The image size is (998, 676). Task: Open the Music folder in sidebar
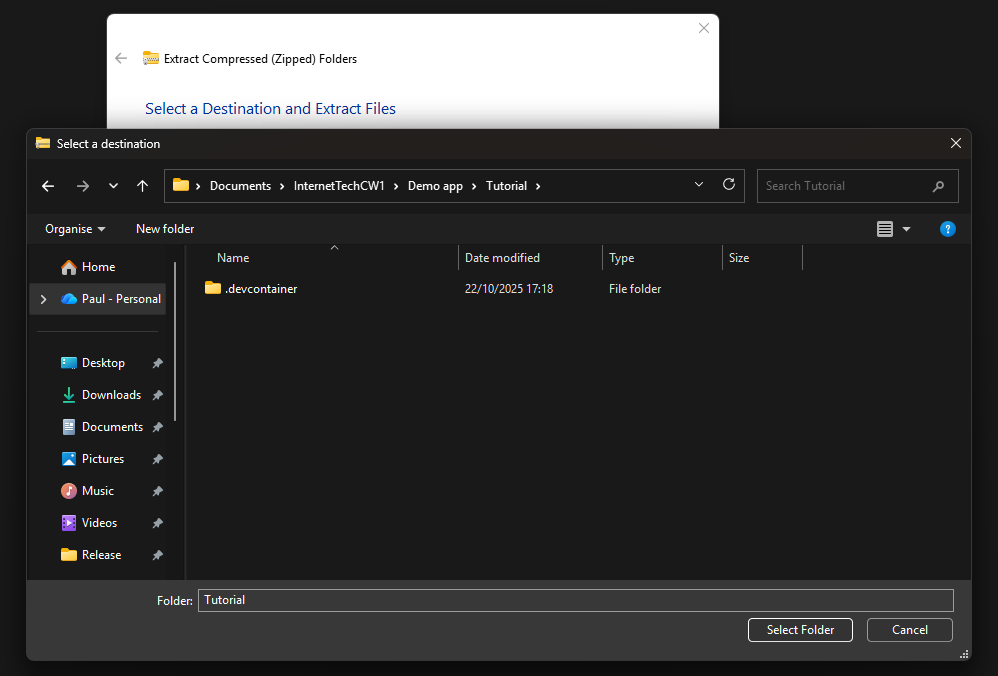97,491
